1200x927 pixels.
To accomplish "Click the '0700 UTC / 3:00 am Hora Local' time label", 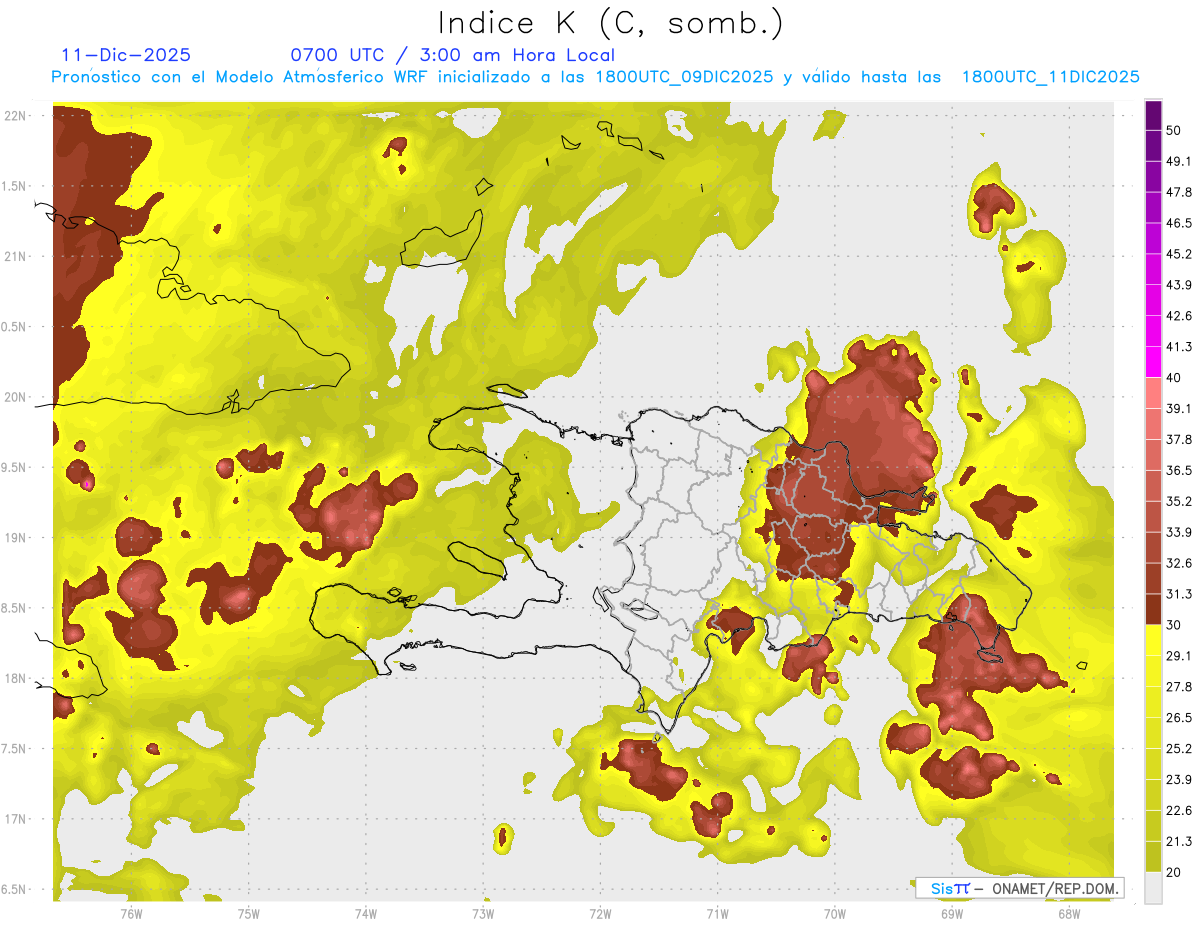I will pyautogui.click(x=452, y=55).
